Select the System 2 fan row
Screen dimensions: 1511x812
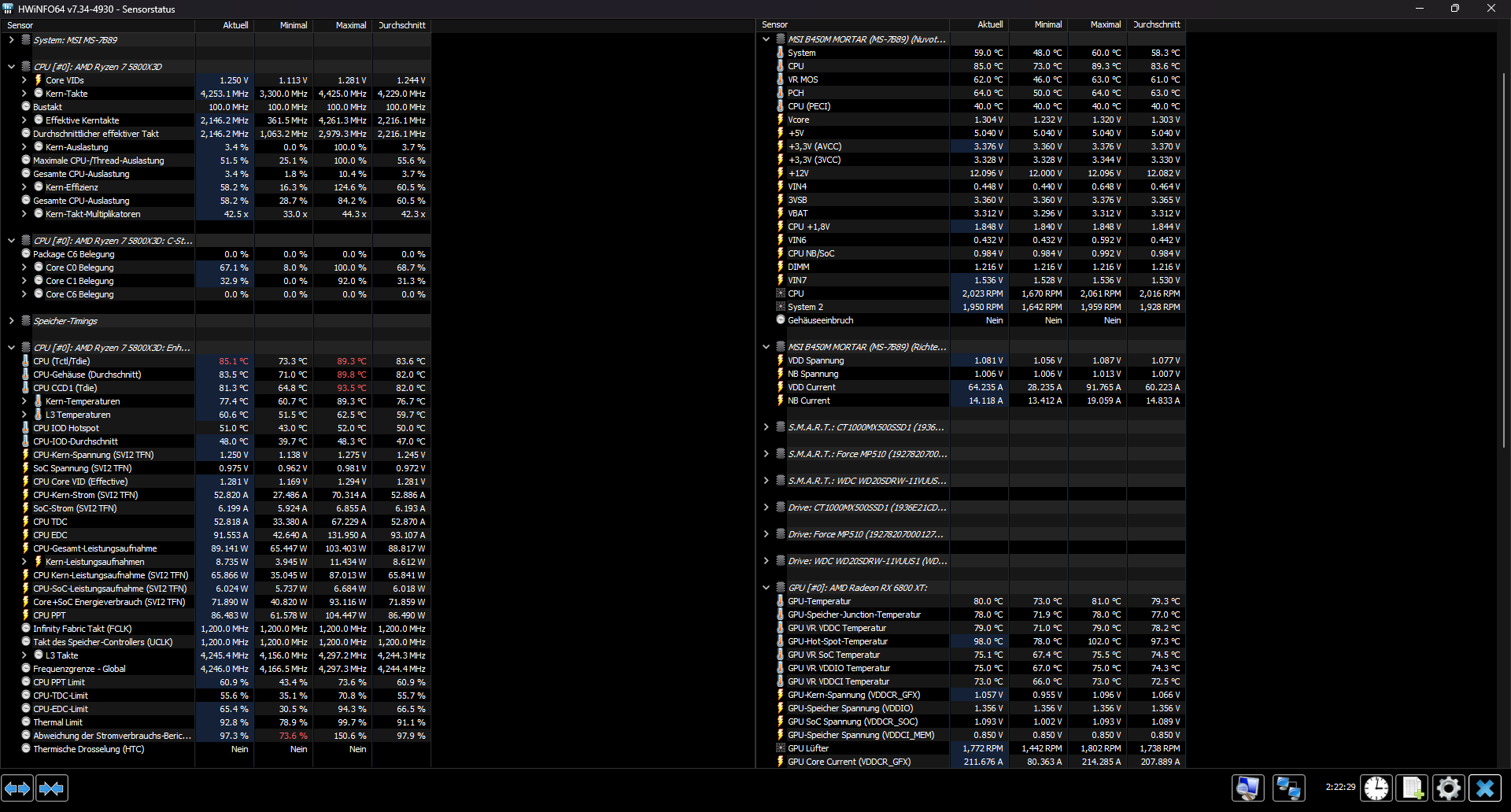pyautogui.click(x=971, y=307)
